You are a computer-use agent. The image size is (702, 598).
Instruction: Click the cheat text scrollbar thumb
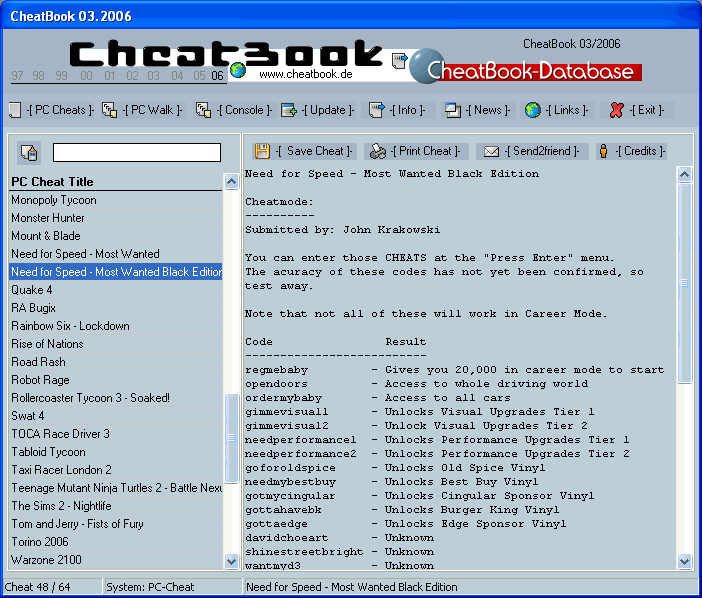(685, 283)
